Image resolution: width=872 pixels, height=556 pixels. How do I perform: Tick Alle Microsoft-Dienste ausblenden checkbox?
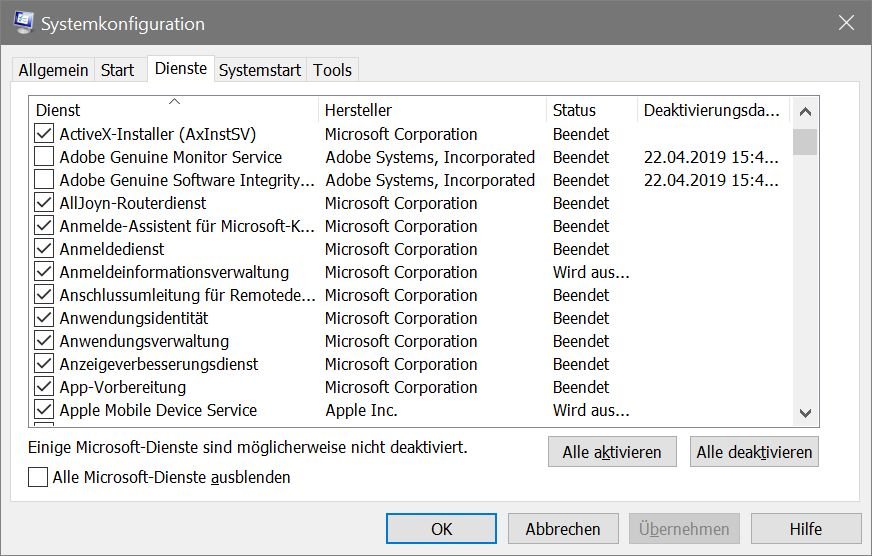click(38, 477)
